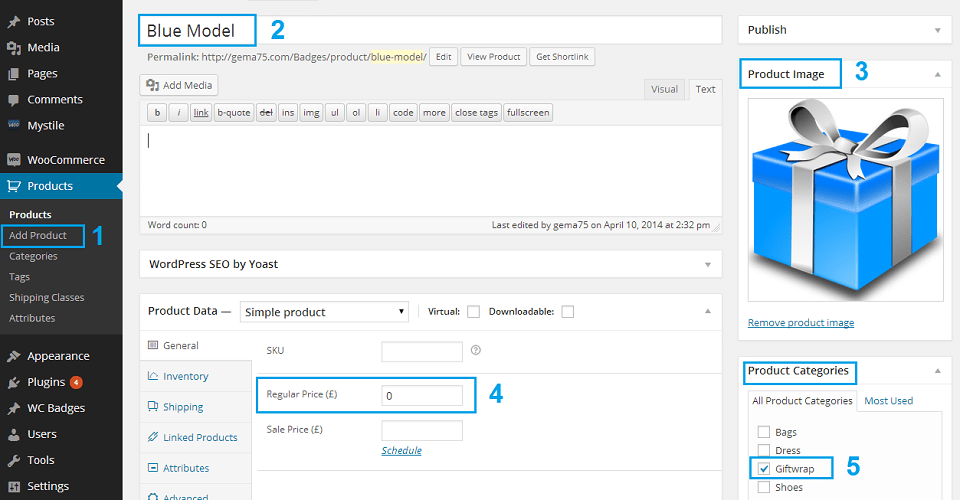Viewport: 960px width, 500px height.
Task: Click the Plugins plug icon
Action: point(13,382)
